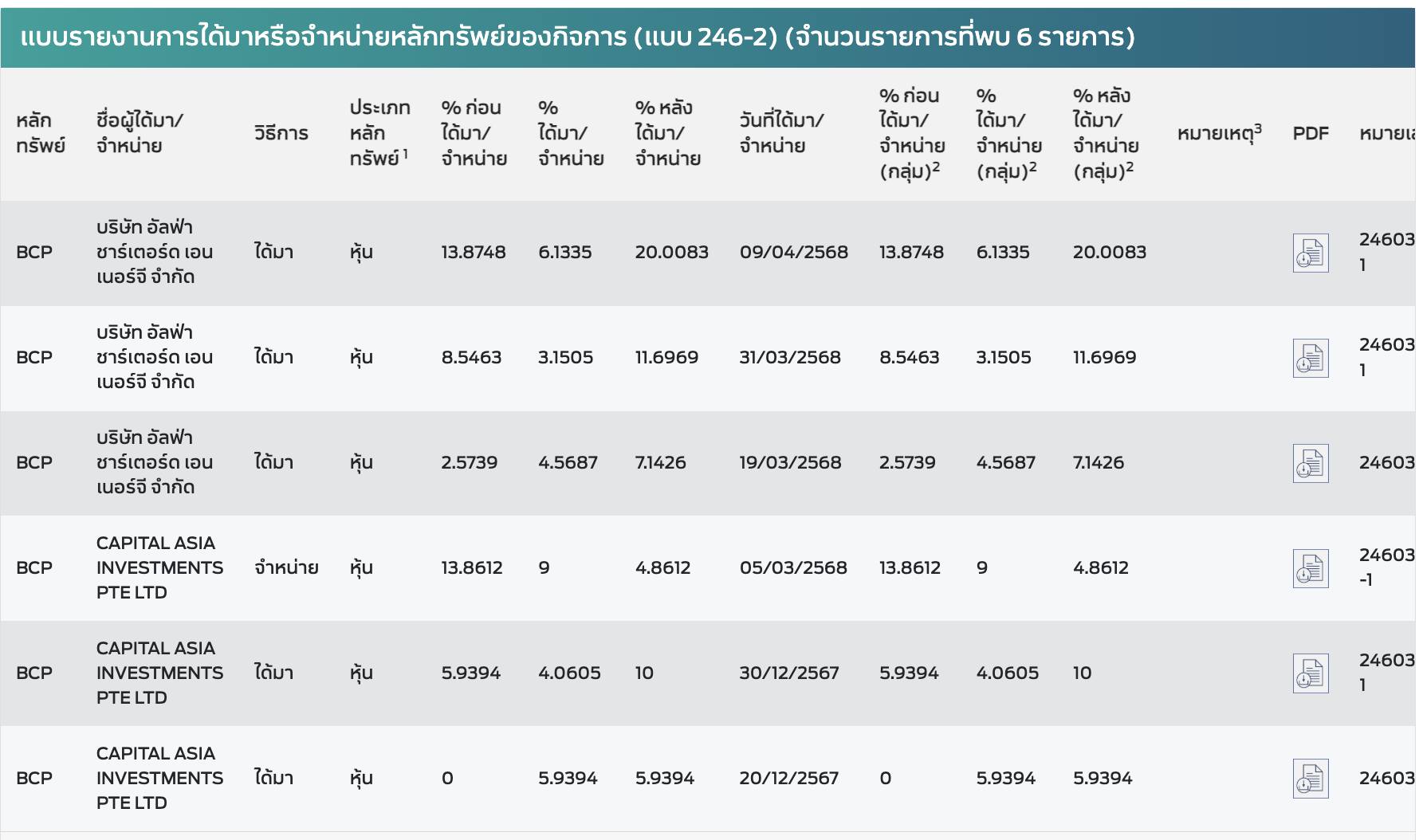Image resolution: width=1419 pixels, height=840 pixels.
Task: Click the ชื่อผู้ได้มา/จำหน่าย column header
Action: pyautogui.click(x=140, y=133)
